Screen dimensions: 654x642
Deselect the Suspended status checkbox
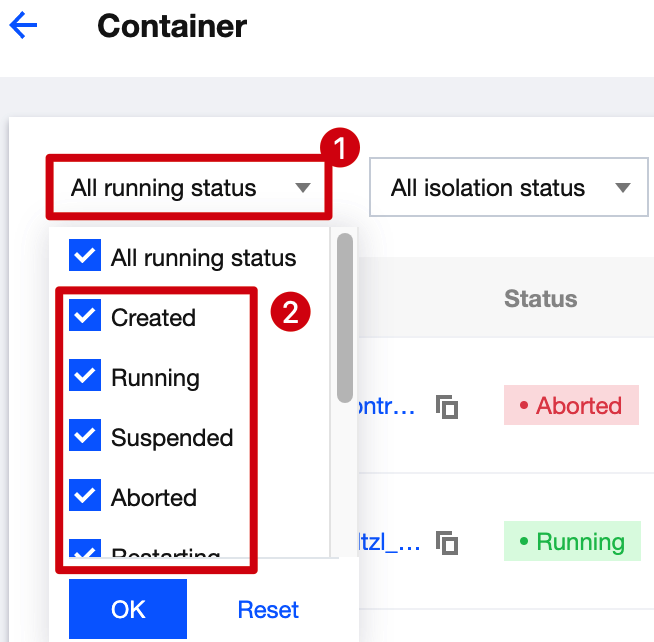pos(85,437)
